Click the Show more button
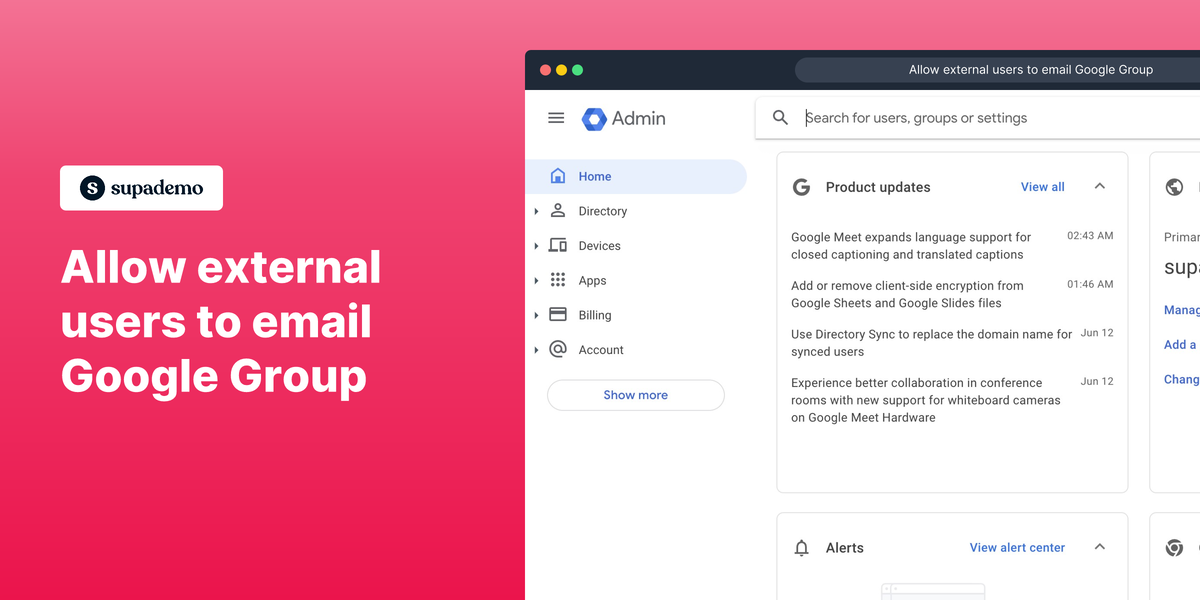 (x=635, y=395)
